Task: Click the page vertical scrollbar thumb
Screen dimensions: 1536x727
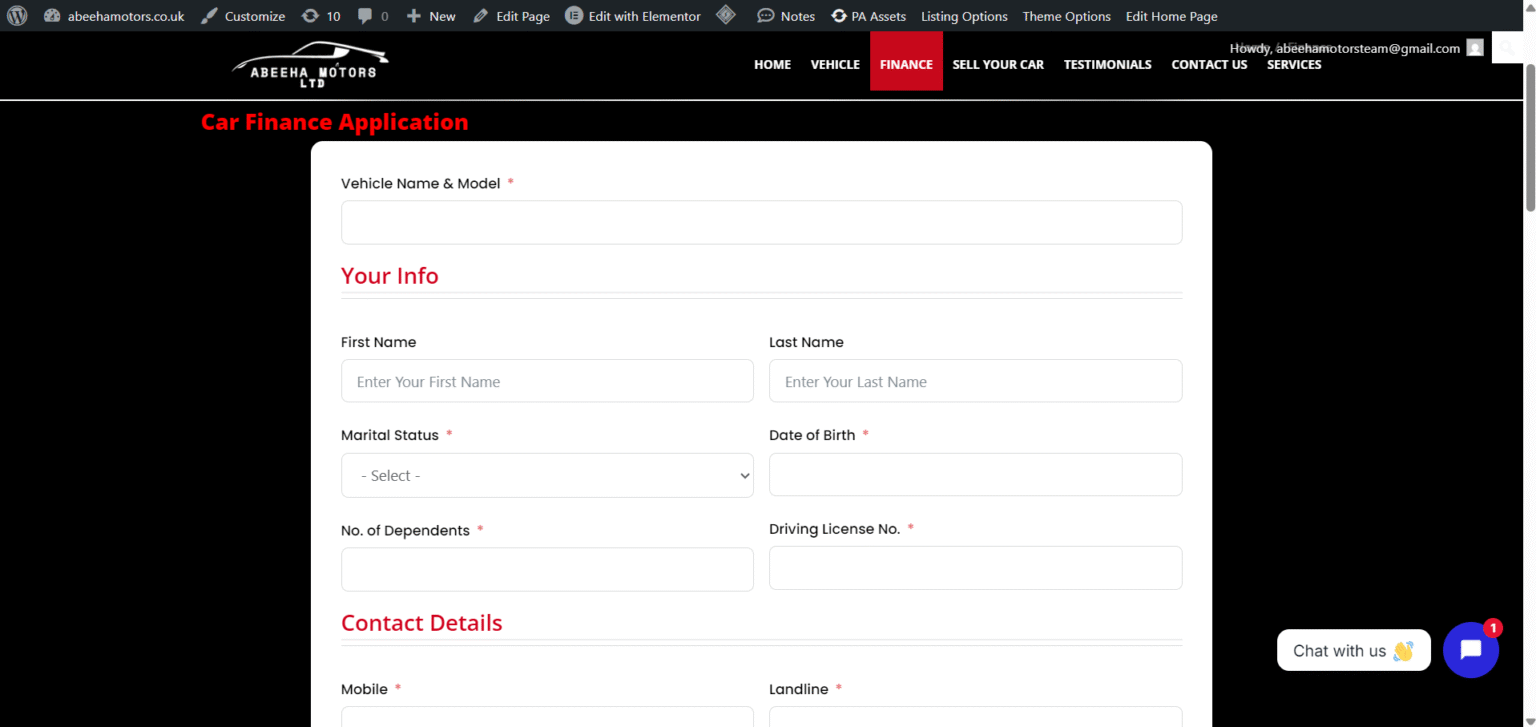Action: pos(1530,138)
